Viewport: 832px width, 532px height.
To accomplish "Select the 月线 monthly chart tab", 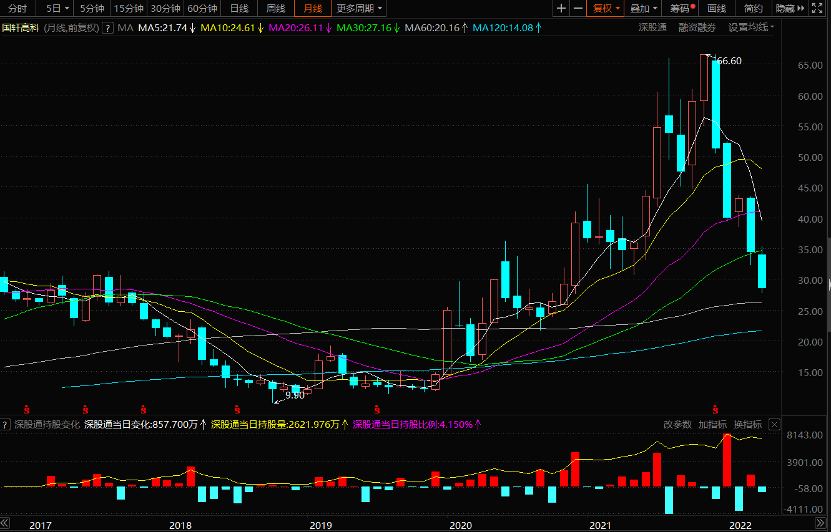I will pyautogui.click(x=313, y=8).
